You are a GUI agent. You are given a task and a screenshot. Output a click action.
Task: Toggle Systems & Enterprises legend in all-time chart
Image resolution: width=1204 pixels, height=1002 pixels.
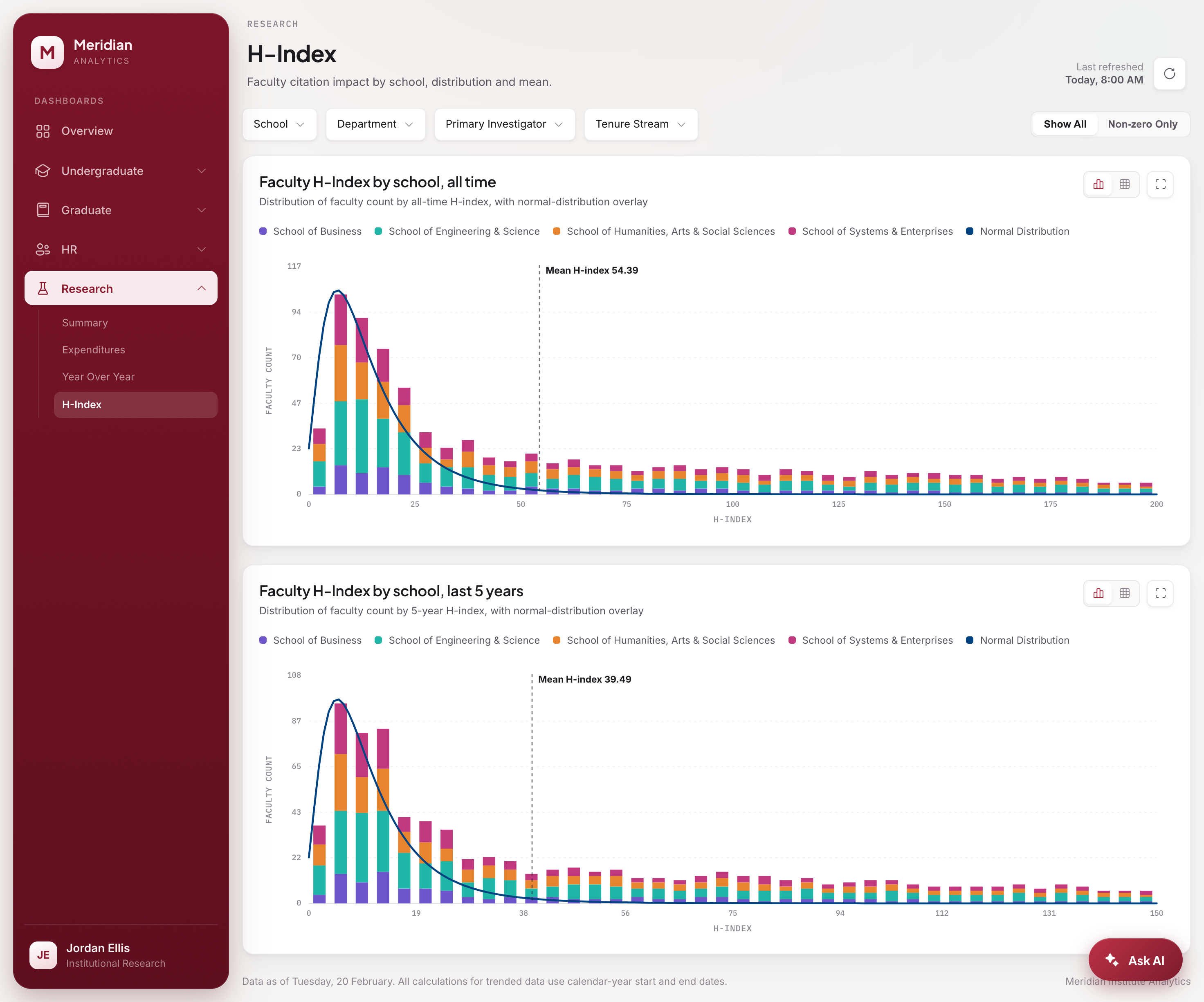pyautogui.click(x=870, y=231)
